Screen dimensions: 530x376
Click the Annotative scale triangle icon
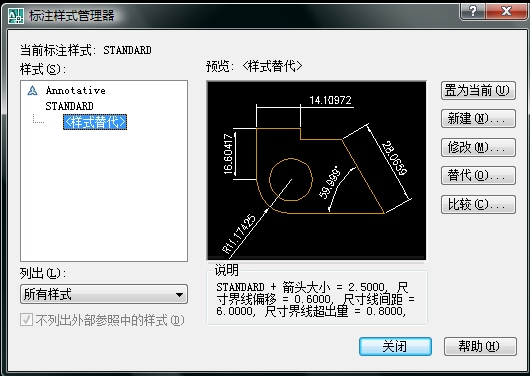tap(32, 91)
